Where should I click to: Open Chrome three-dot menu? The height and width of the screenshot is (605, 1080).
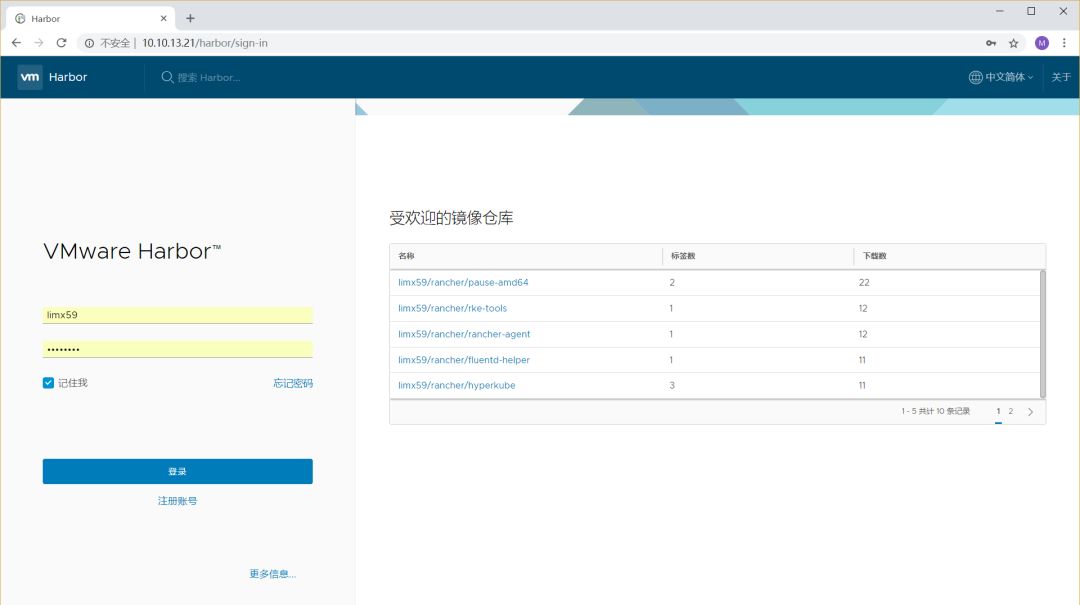pyautogui.click(x=1064, y=43)
